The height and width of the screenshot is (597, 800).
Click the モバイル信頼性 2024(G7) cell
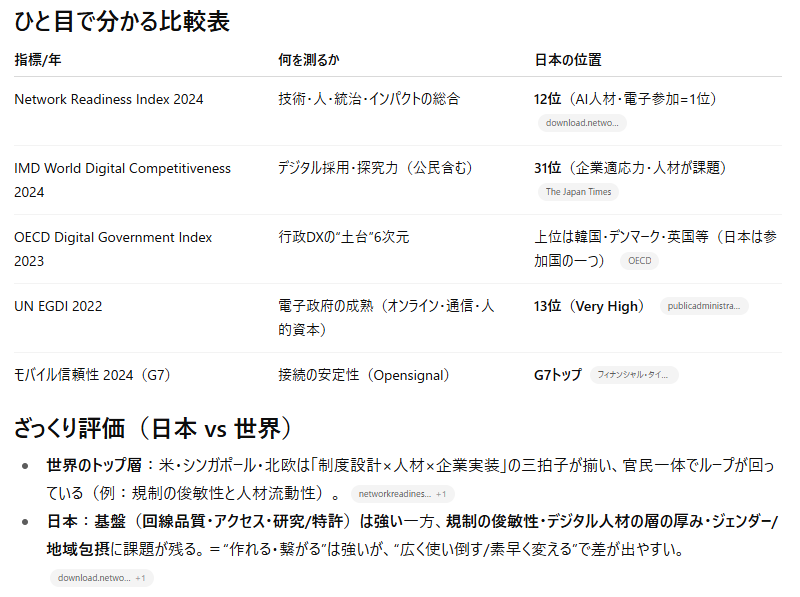tap(92, 375)
